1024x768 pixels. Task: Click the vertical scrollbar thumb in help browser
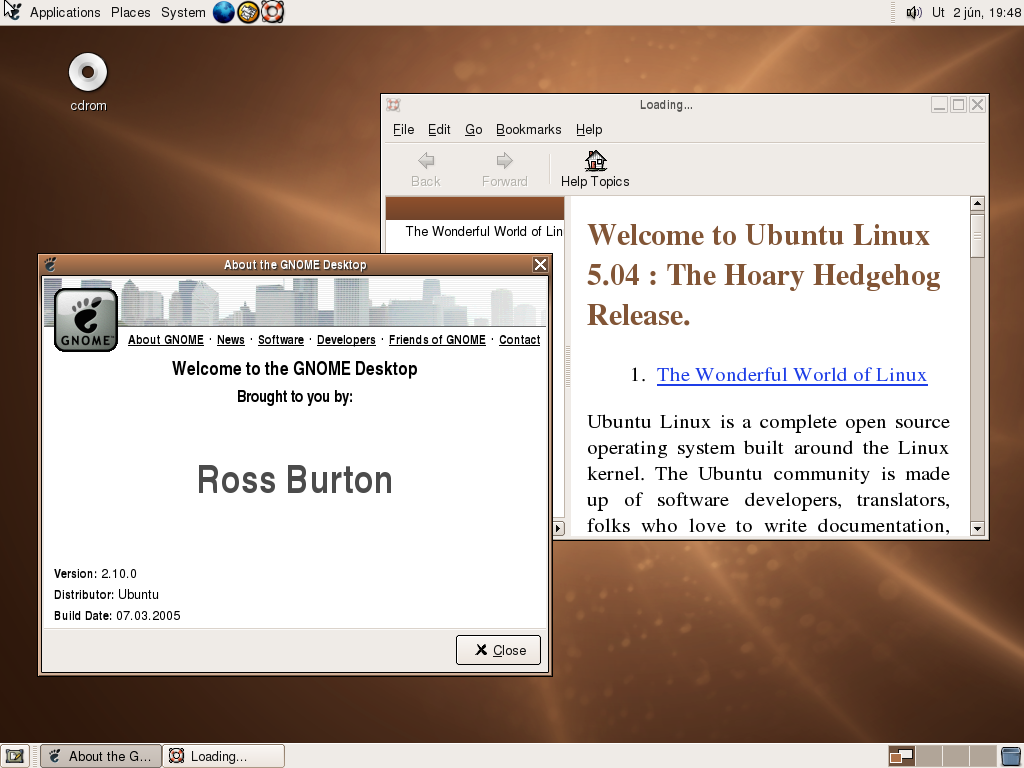[977, 236]
